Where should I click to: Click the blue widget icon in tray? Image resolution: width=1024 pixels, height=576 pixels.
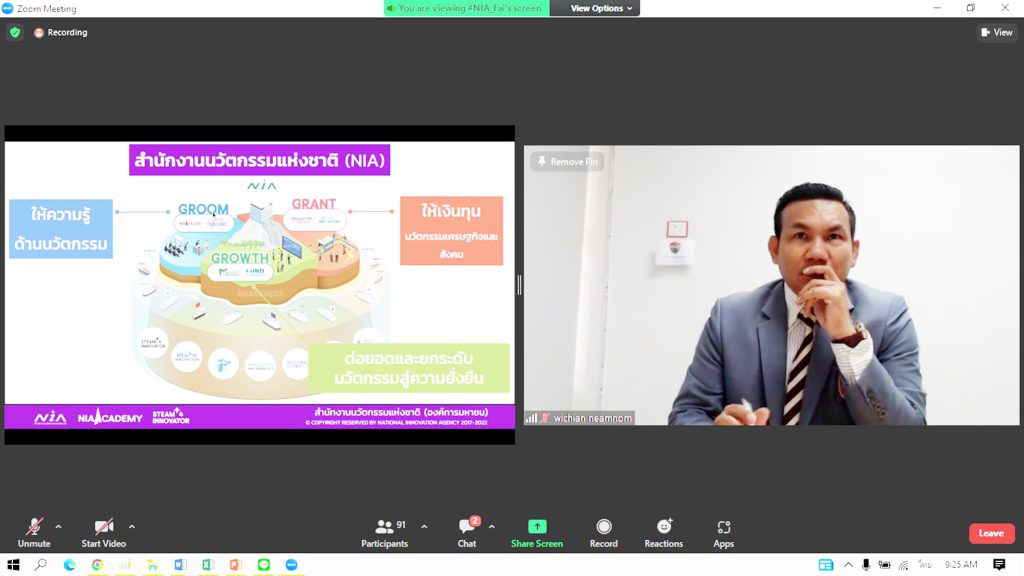coord(825,564)
